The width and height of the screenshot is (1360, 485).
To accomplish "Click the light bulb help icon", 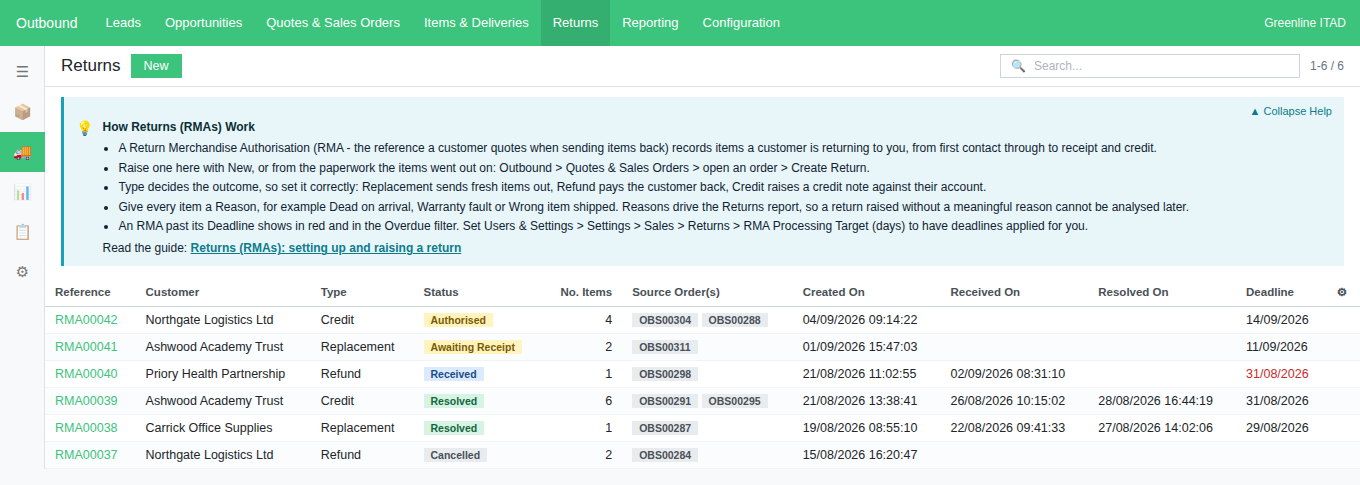I will click(85, 128).
